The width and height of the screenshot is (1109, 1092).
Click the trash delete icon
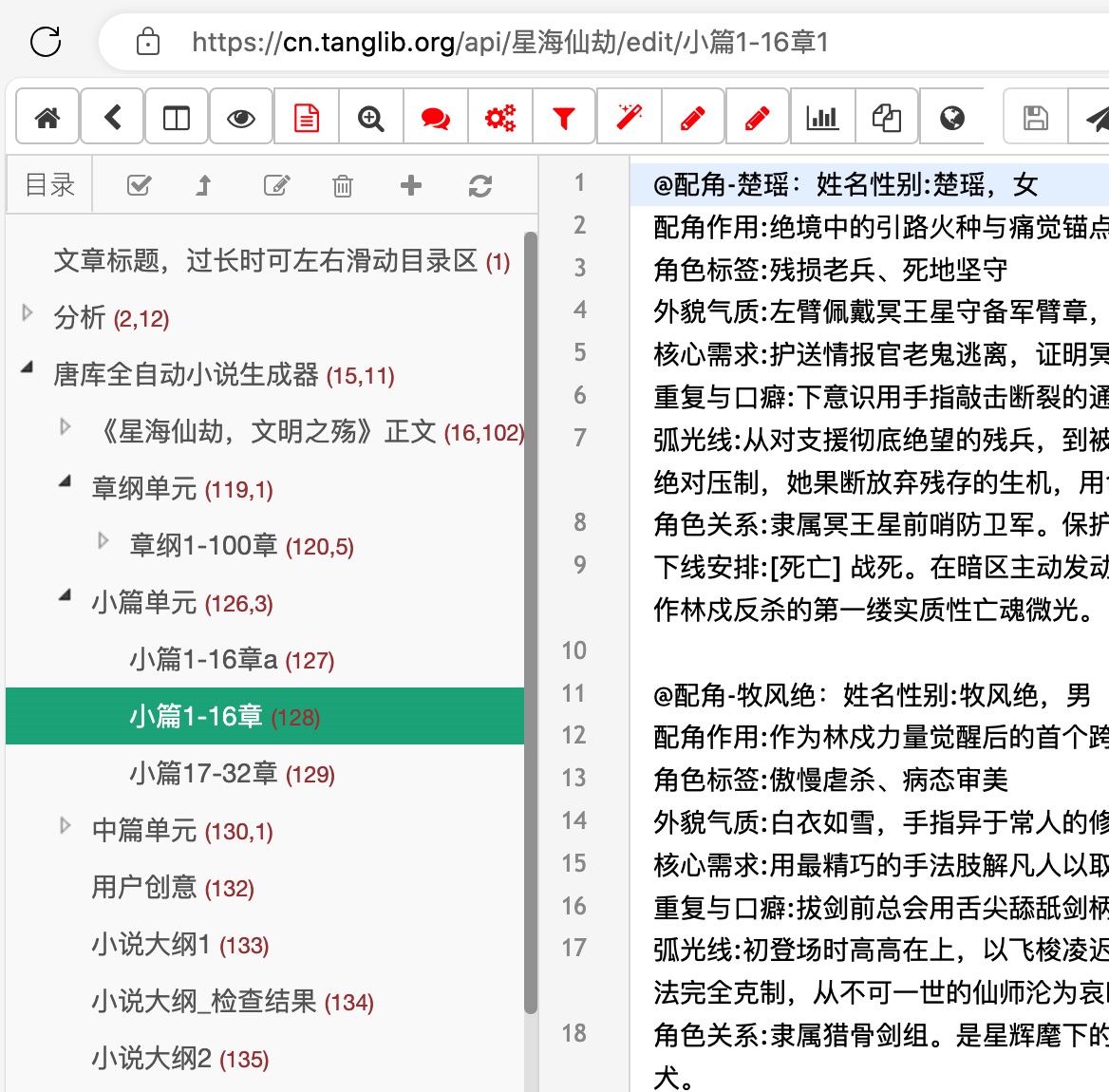343,185
